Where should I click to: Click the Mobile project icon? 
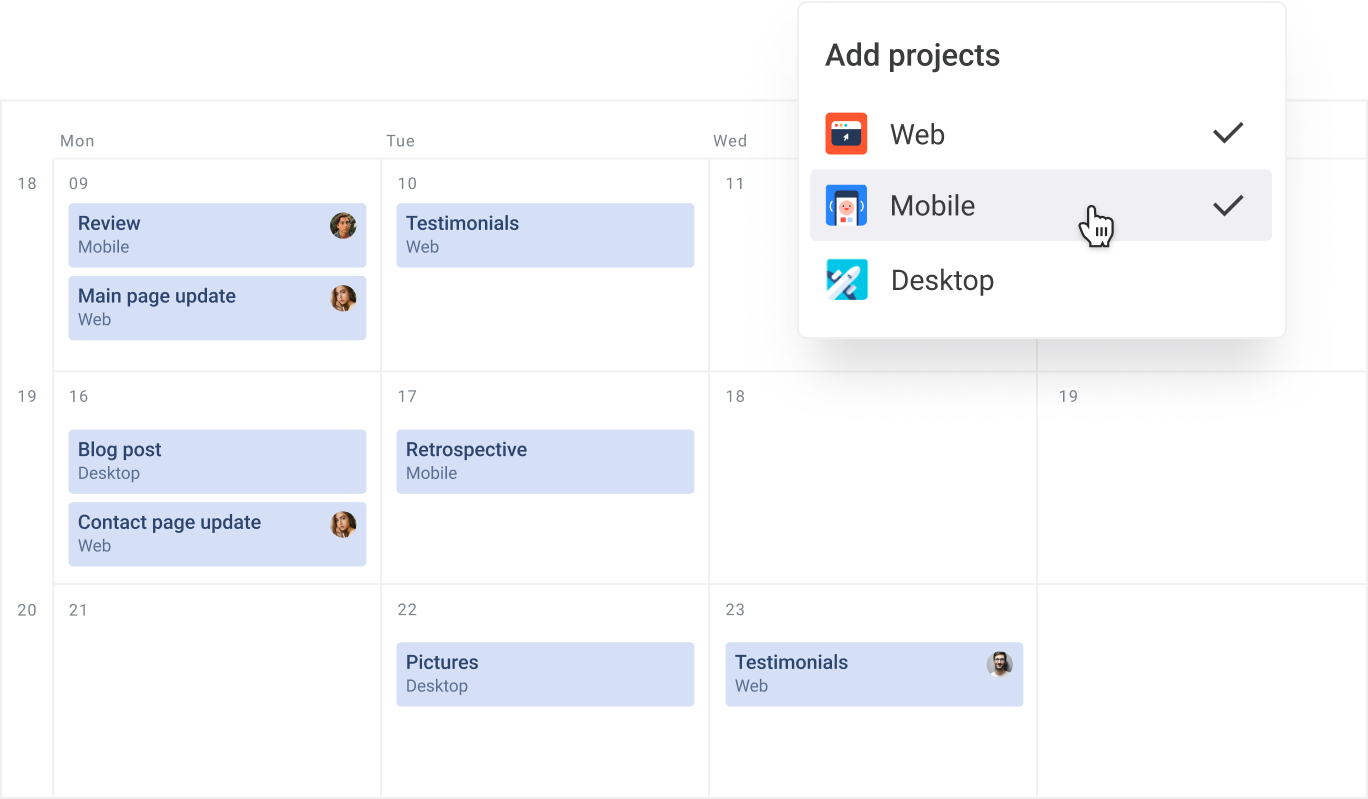tap(846, 205)
